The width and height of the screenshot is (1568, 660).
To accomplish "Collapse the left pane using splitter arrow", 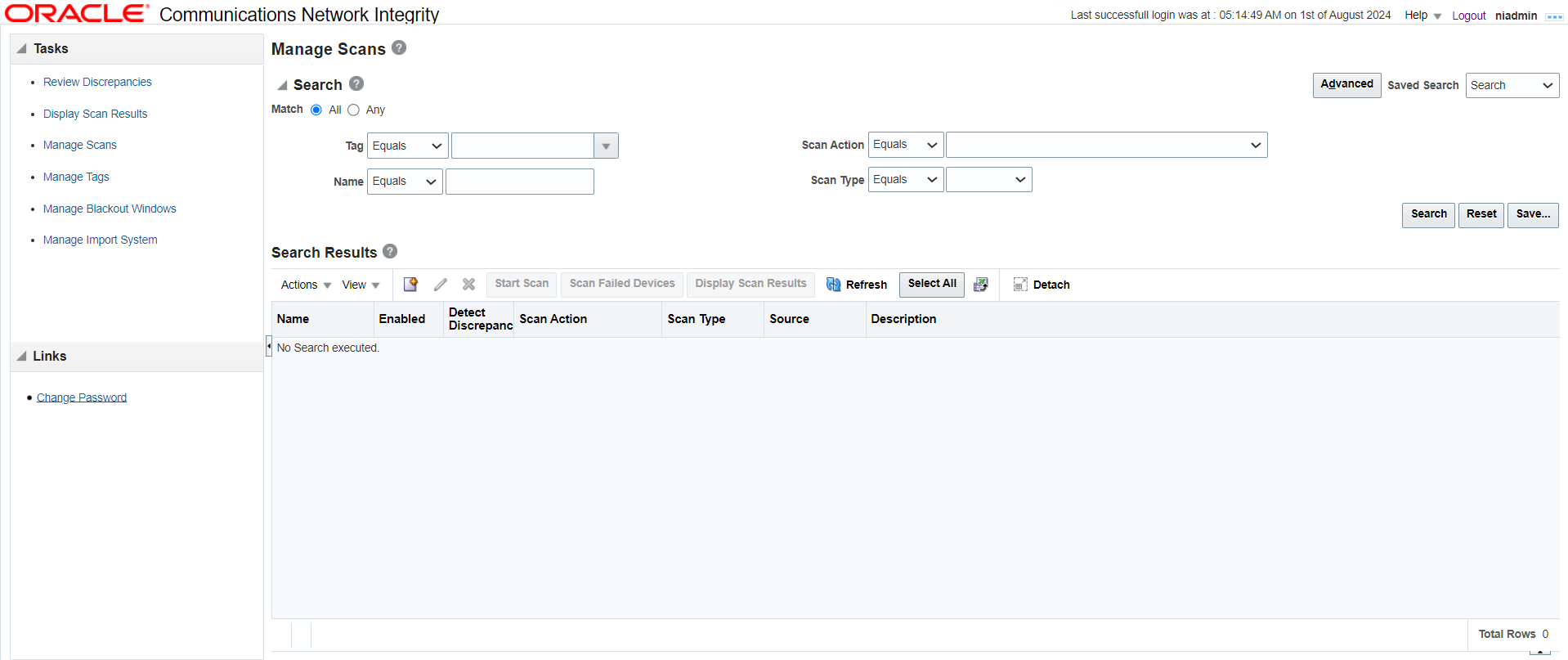I will 268,346.
